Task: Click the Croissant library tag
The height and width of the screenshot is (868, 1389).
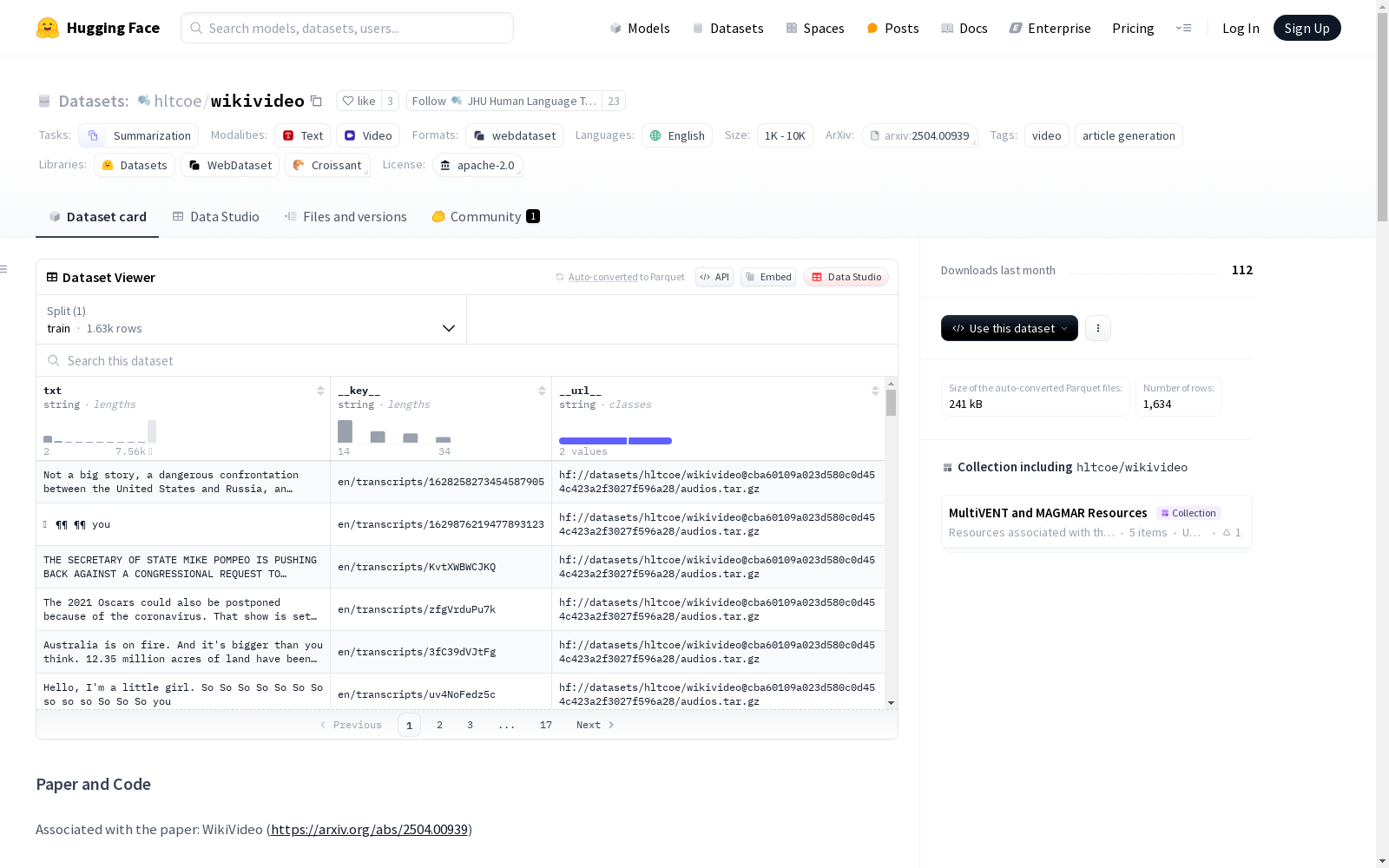Action: (x=327, y=165)
